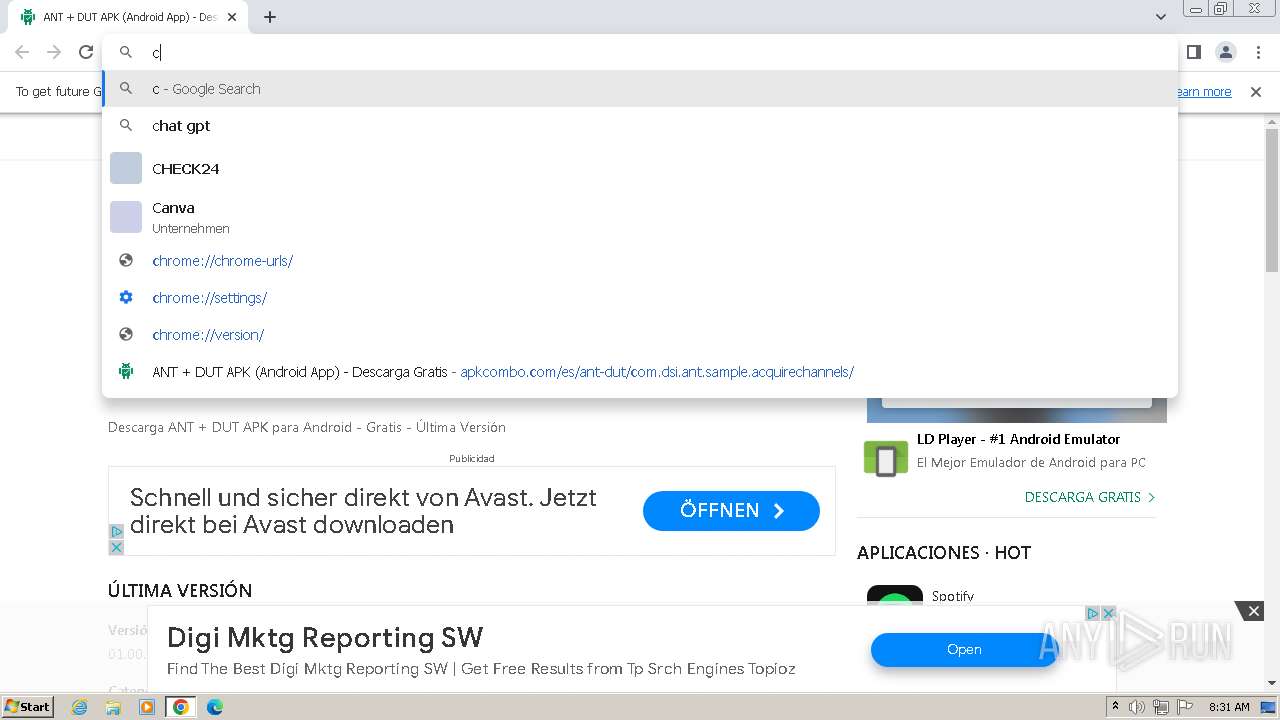This screenshot has height=720, width=1280.
Task: Launch Internet Explorer from the taskbar
Action: [80, 707]
